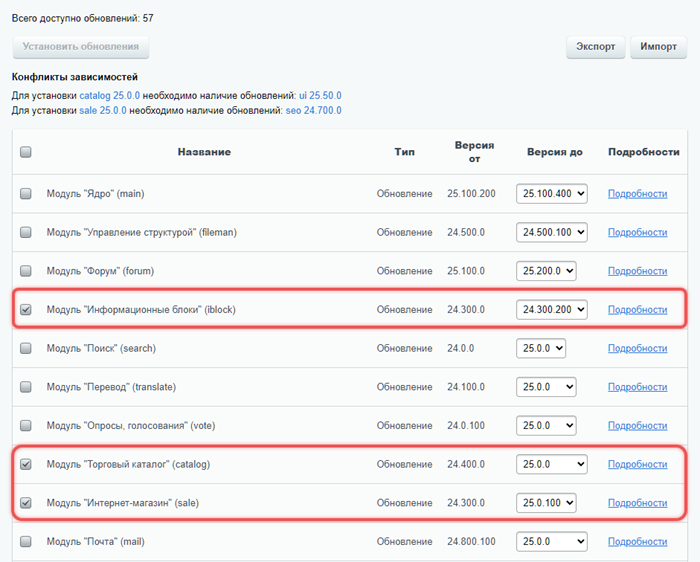The height and width of the screenshot is (562, 700).
Task: Open Подробности for main module
Action: pos(638,194)
